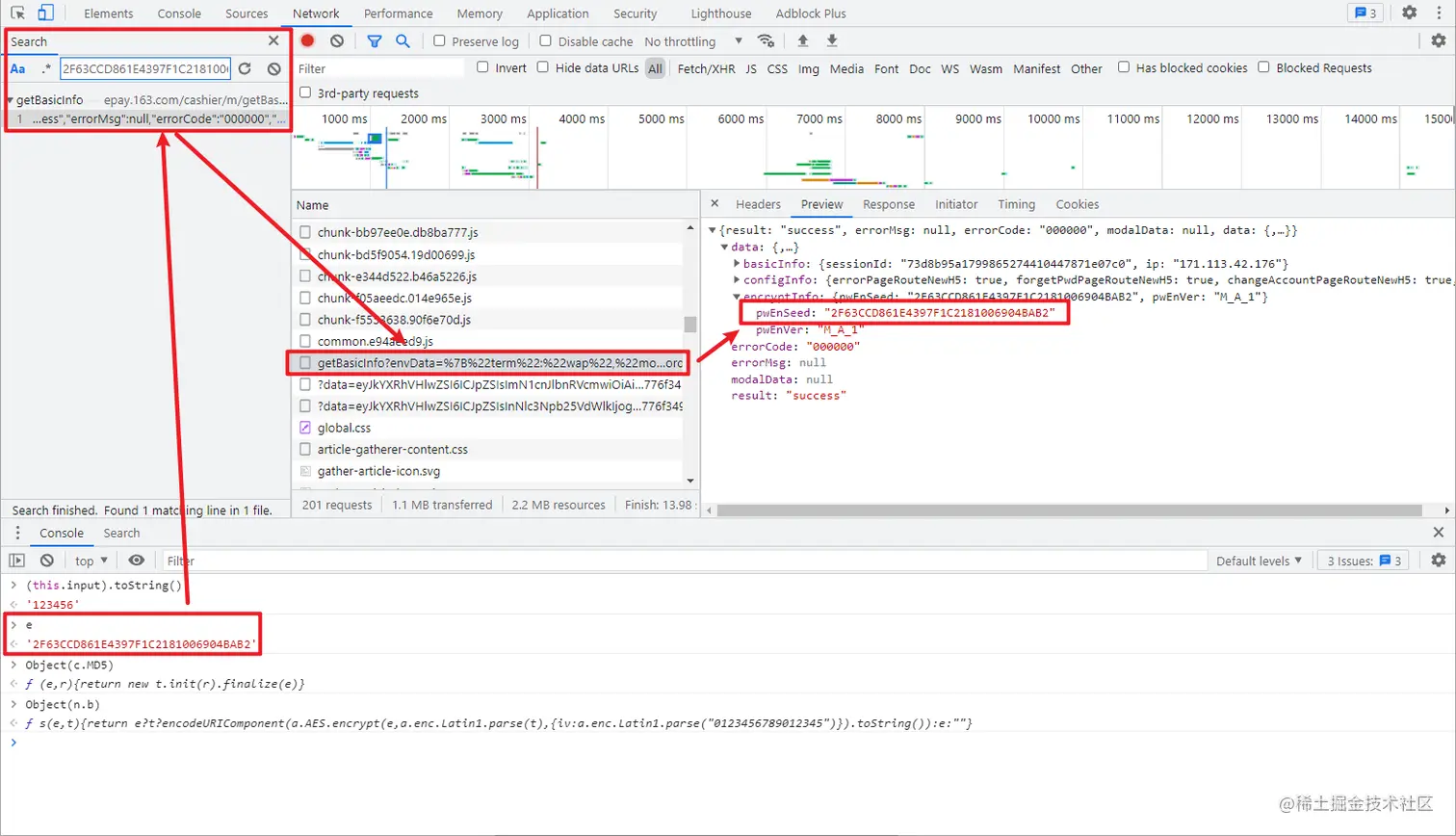This screenshot has width=1456, height=836.
Task: Toggle the device toolbar icon
Action: pos(45,13)
